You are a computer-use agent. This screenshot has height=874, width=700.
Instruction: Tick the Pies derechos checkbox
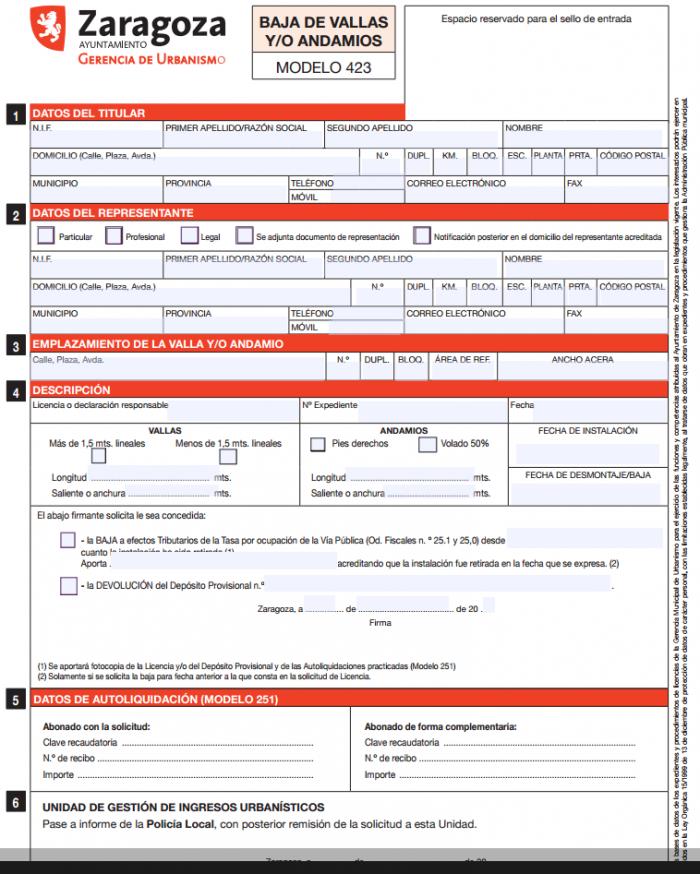click(x=318, y=444)
